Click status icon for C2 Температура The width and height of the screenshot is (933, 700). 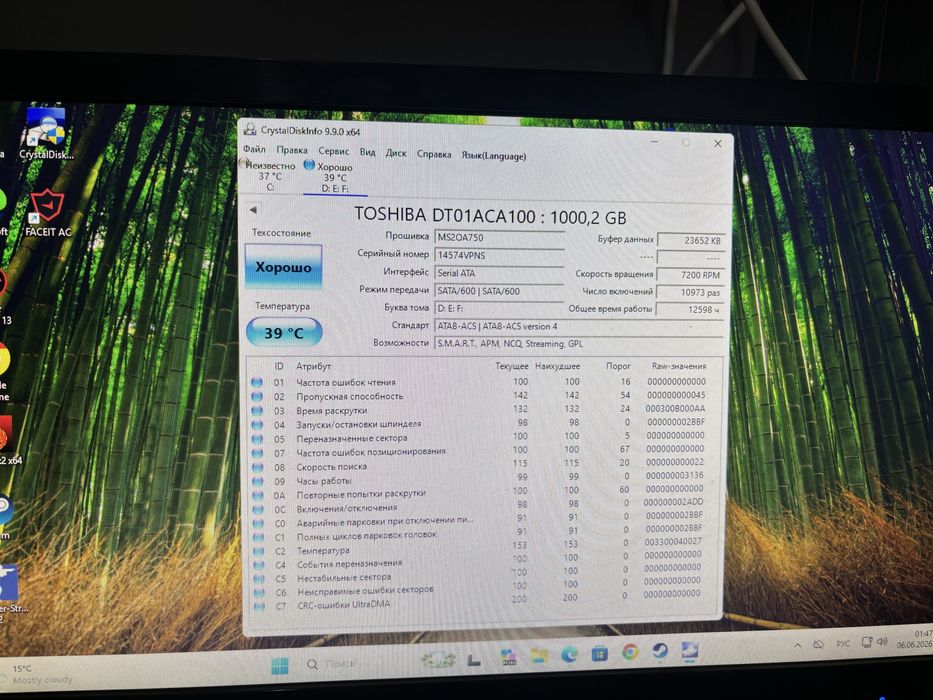click(x=258, y=551)
